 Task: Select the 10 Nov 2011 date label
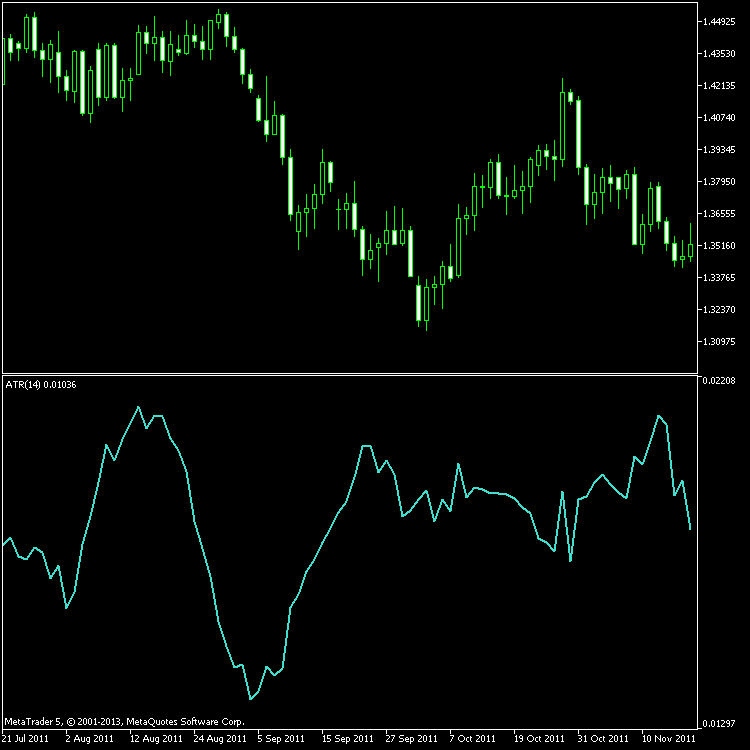[668, 739]
